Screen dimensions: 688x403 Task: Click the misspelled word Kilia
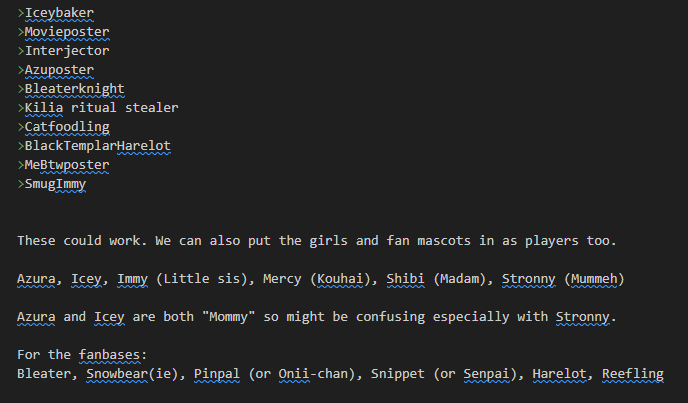click(x=44, y=108)
